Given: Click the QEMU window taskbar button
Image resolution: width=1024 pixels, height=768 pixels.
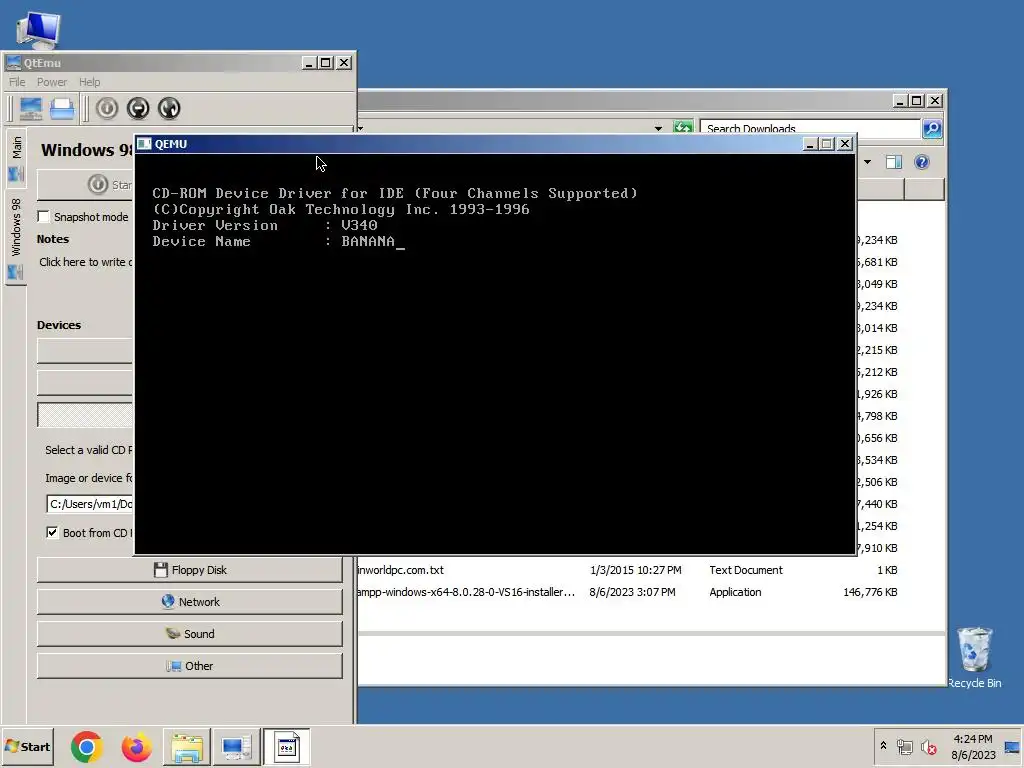Looking at the screenshot, I should (286, 747).
